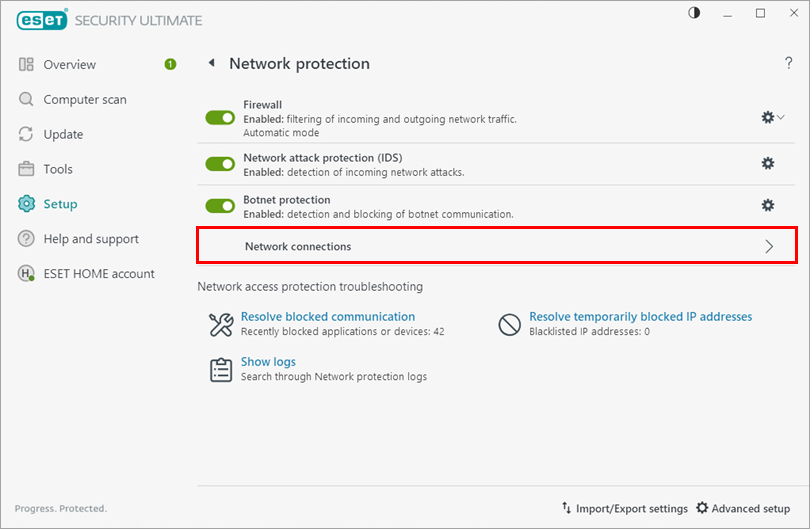
Task: Click the question mark help icon
Action: [788, 64]
